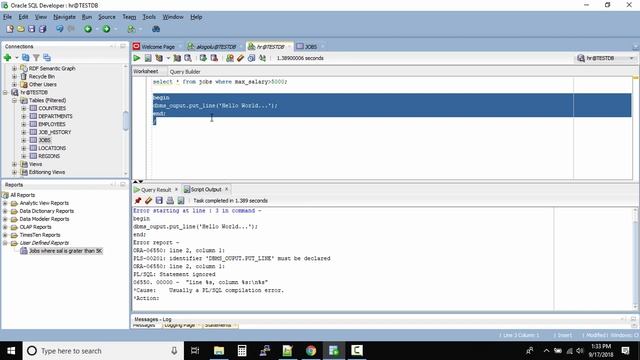The width and height of the screenshot is (640, 360).
Task: Collapse the Tables (Filtered) node
Action: pos(14,100)
